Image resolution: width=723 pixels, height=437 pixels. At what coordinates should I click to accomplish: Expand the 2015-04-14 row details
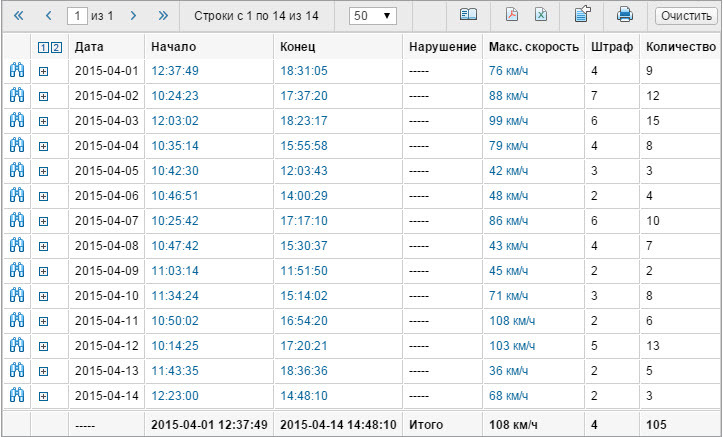tap(43, 396)
